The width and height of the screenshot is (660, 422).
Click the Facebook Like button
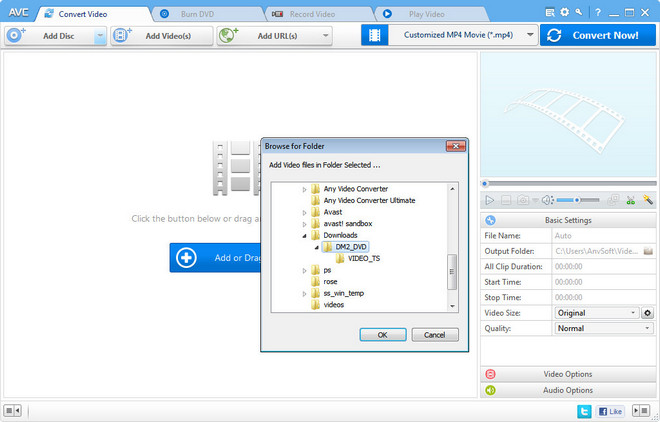pyautogui.click(x=610, y=411)
